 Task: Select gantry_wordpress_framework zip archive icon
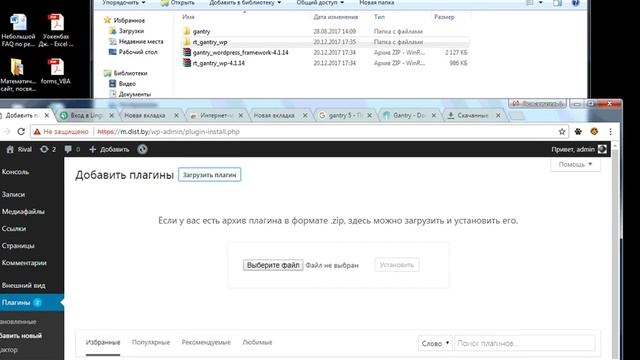point(187,52)
